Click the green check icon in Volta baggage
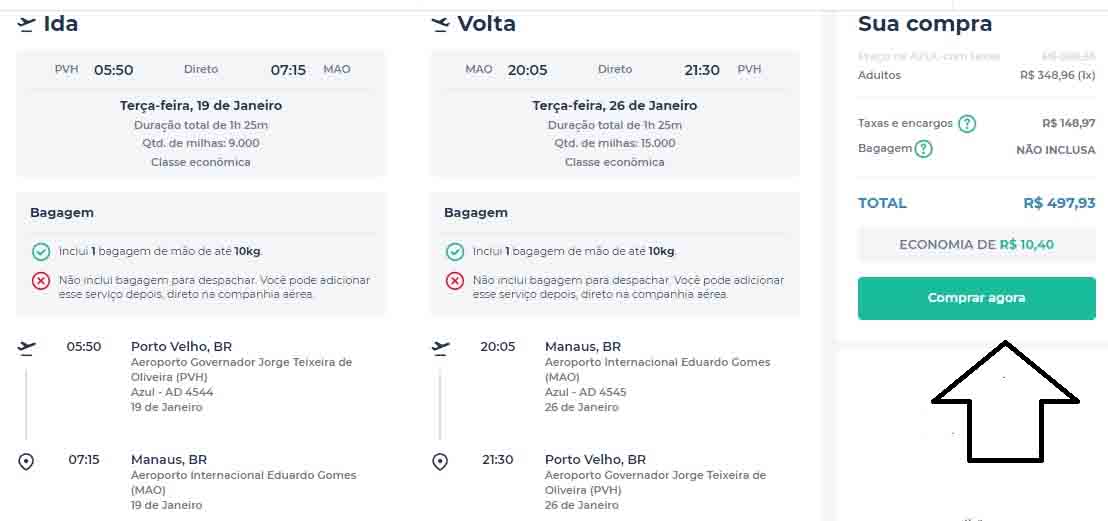The image size is (1108, 521). tap(455, 252)
